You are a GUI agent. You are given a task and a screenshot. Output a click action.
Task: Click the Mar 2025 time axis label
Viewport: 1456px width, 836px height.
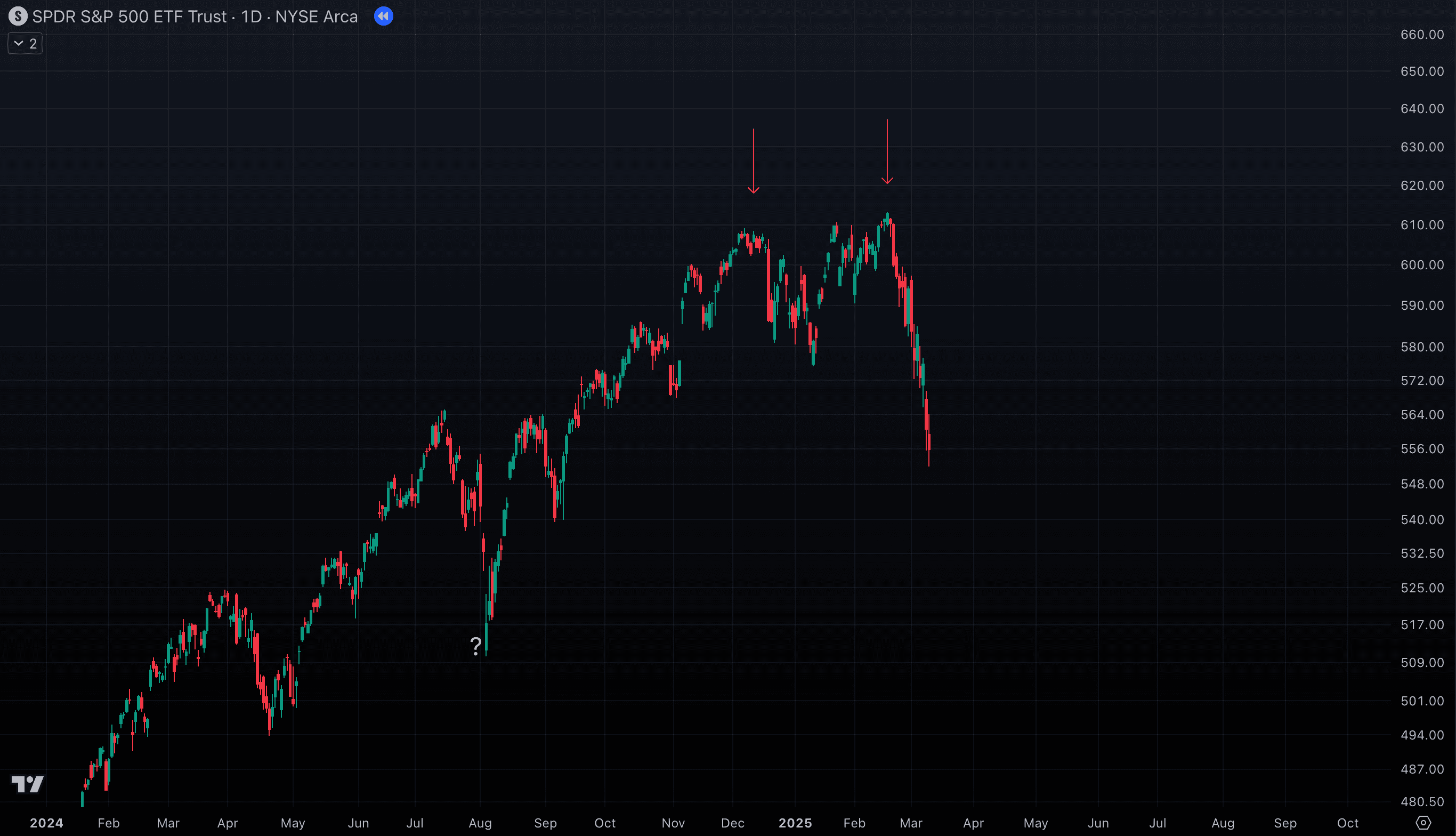pos(911,823)
